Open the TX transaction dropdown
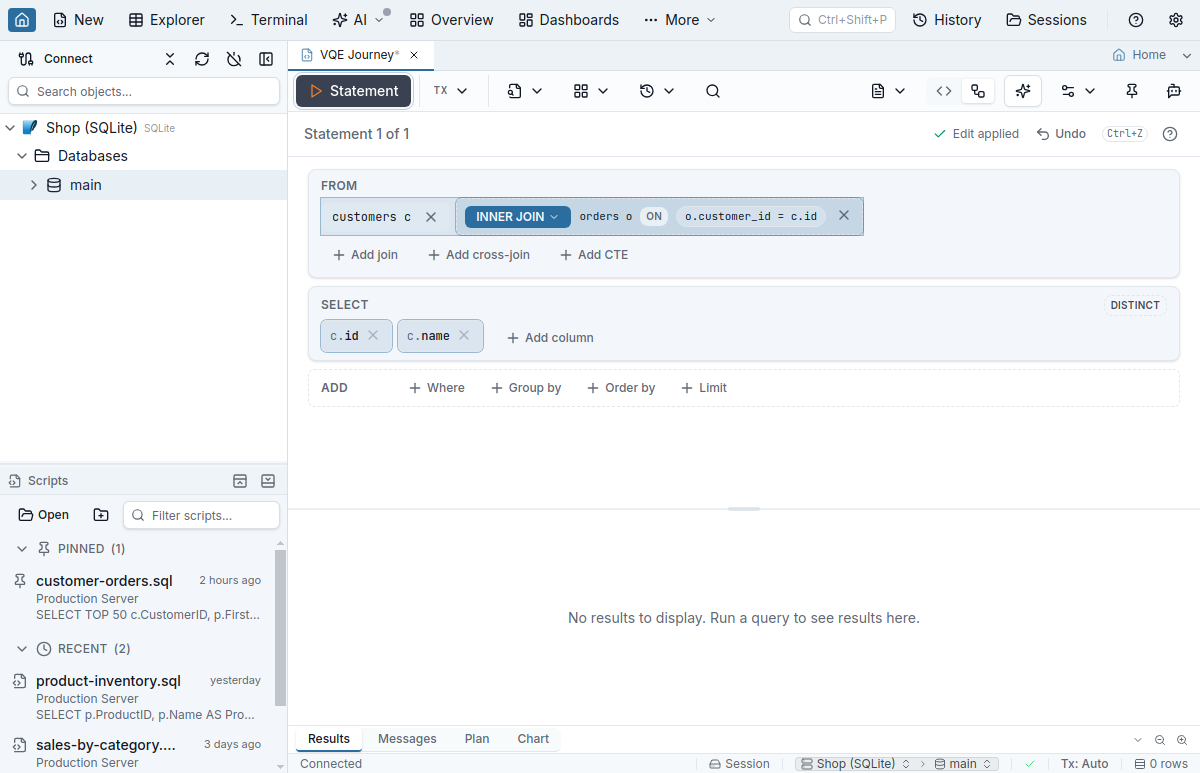The image size is (1200, 773). pos(451,91)
